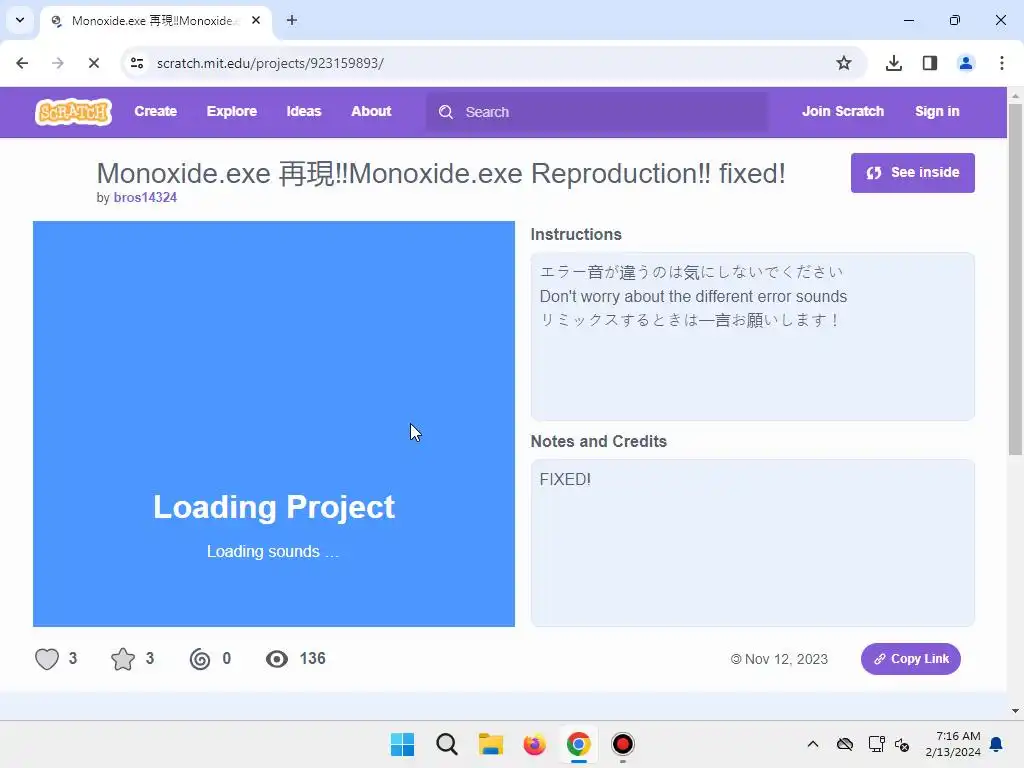Open the Explore menu item
Image resolution: width=1024 pixels, height=768 pixels.
coord(232,112)
